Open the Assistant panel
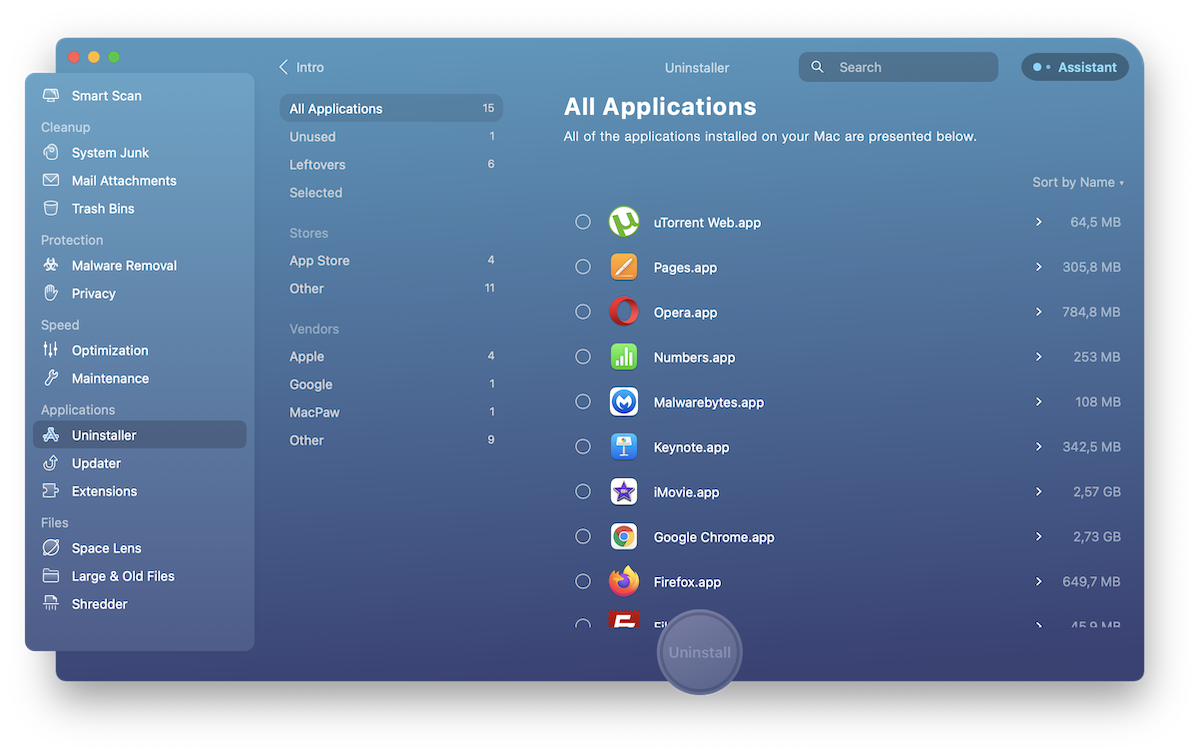This screenshot has height=755, width=1200. coord(1075,67)
